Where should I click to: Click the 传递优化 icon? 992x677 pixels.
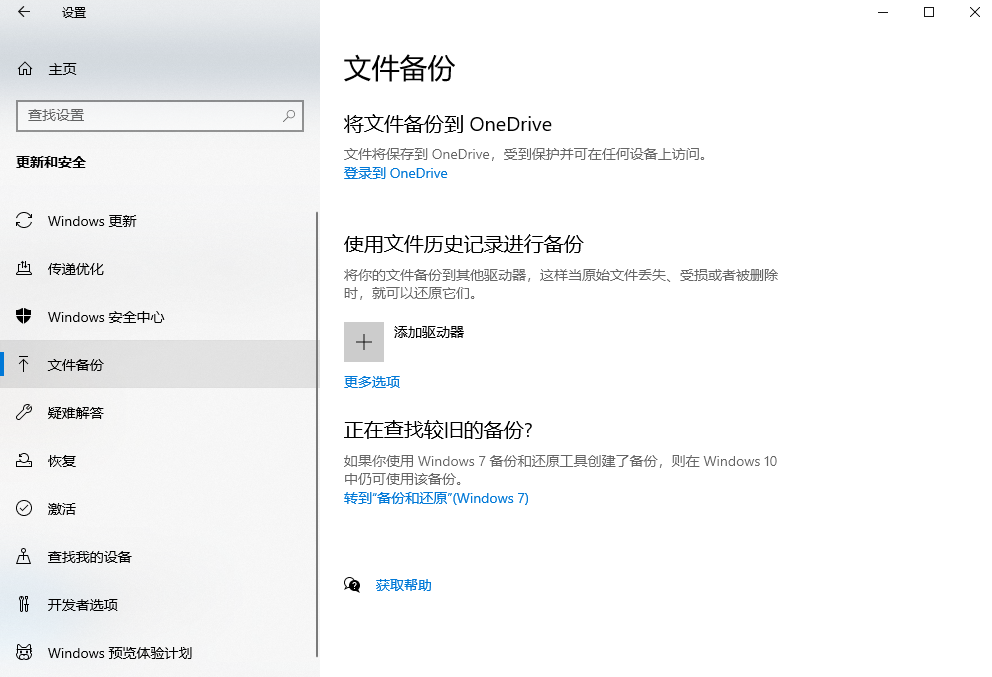pos(24,268)
